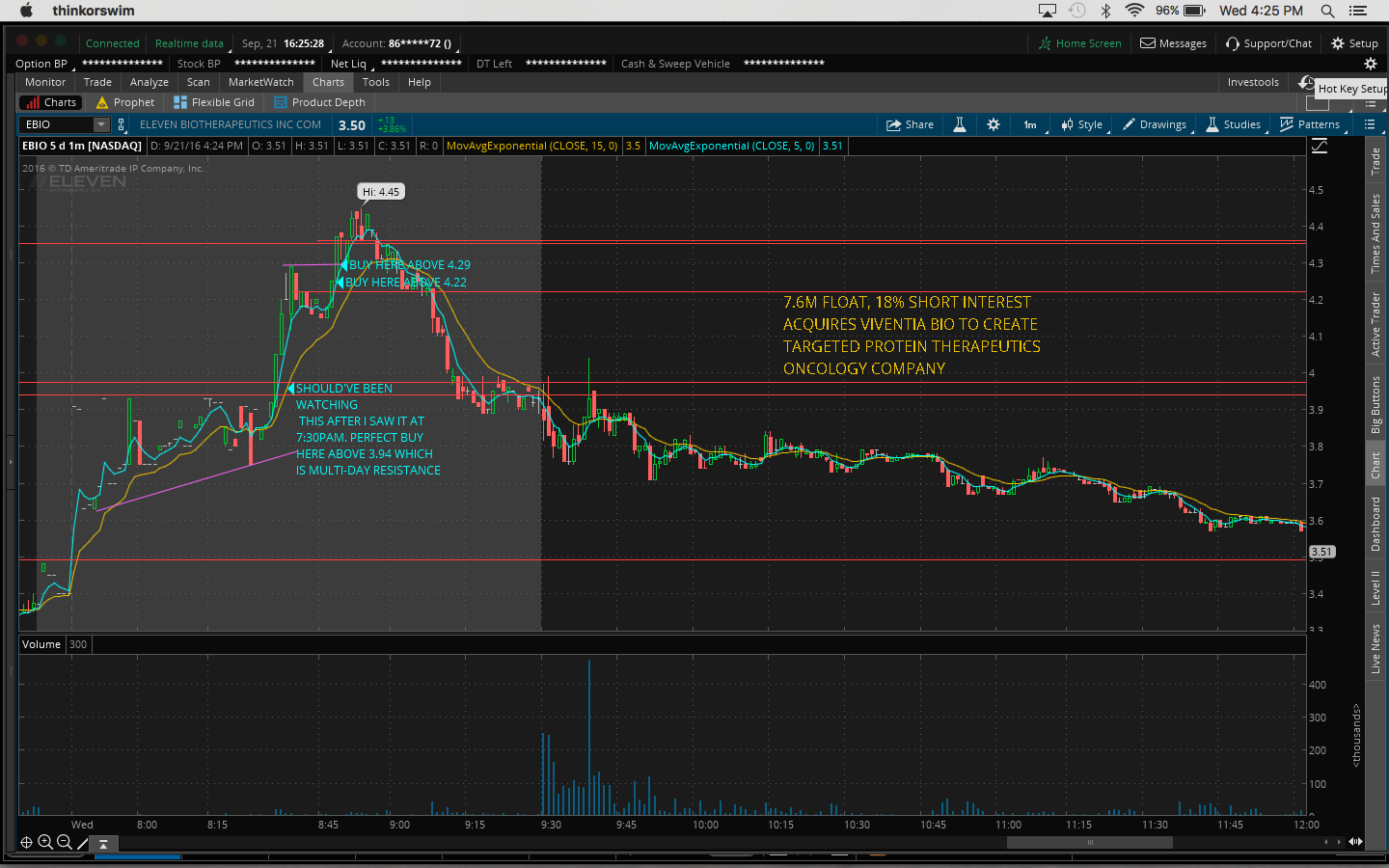
Task: Click the symbol link chain icon
Action: coord(122,124)
